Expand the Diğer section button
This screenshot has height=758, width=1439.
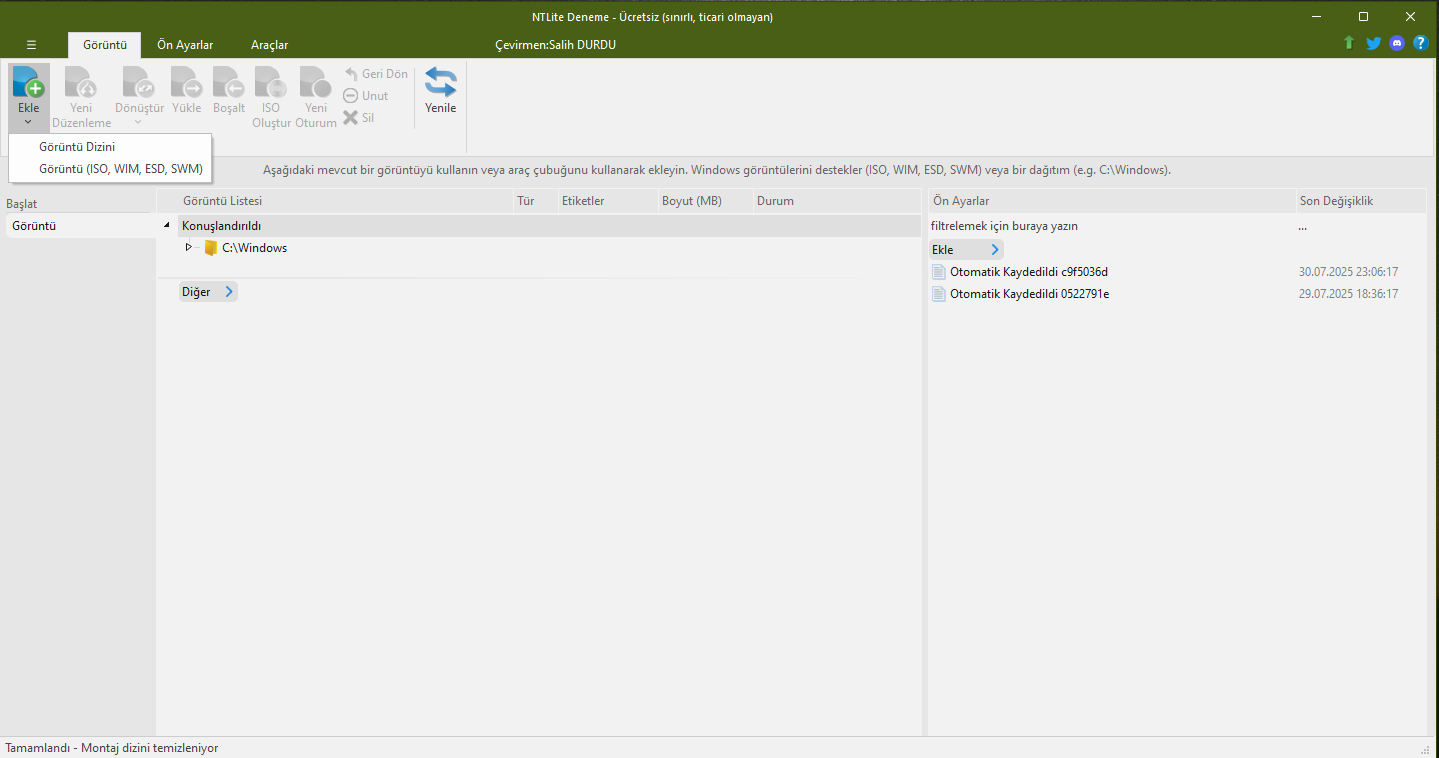pyautogui.click(x=208, y=292)
